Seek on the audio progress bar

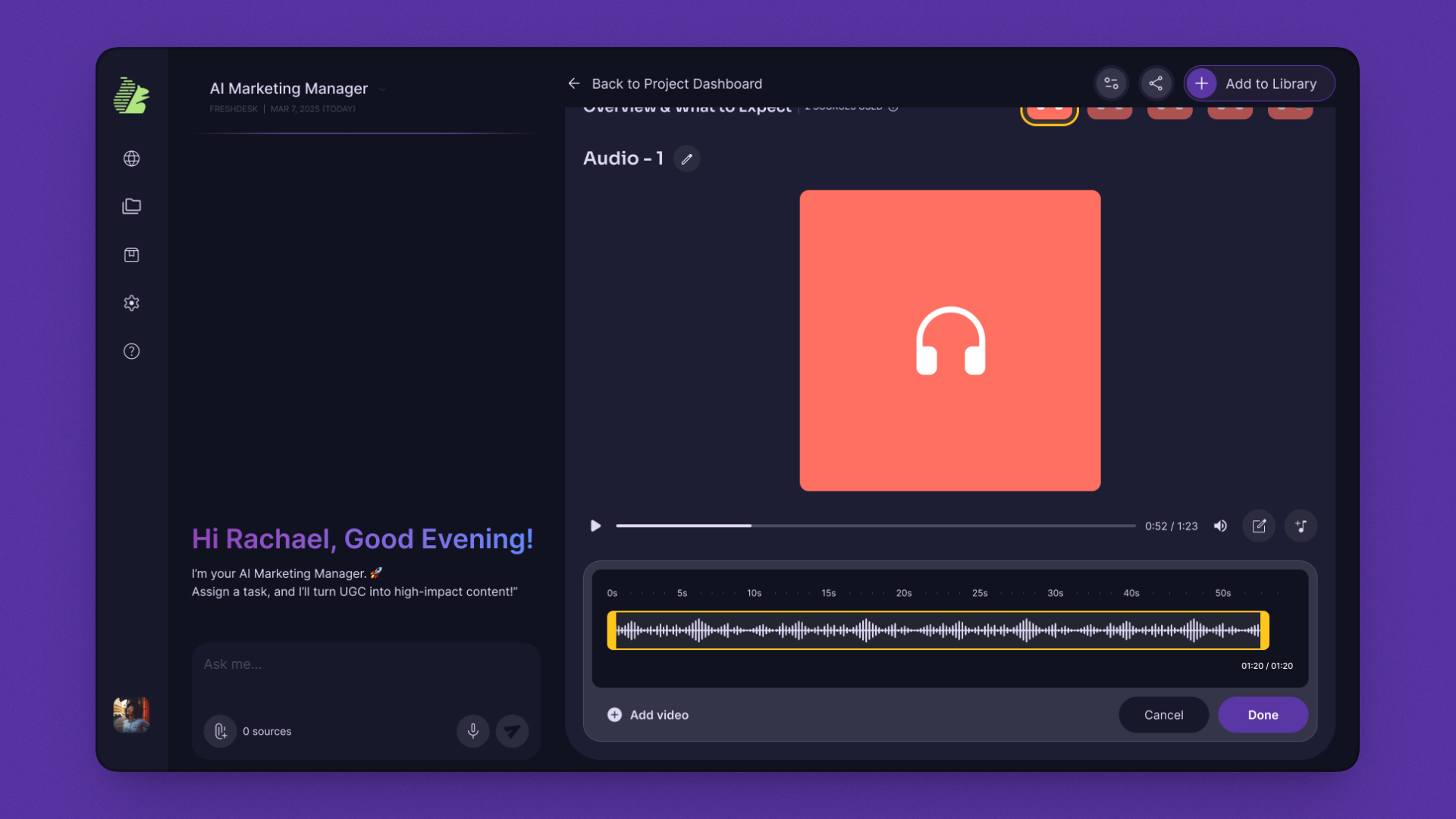point(875,526)
